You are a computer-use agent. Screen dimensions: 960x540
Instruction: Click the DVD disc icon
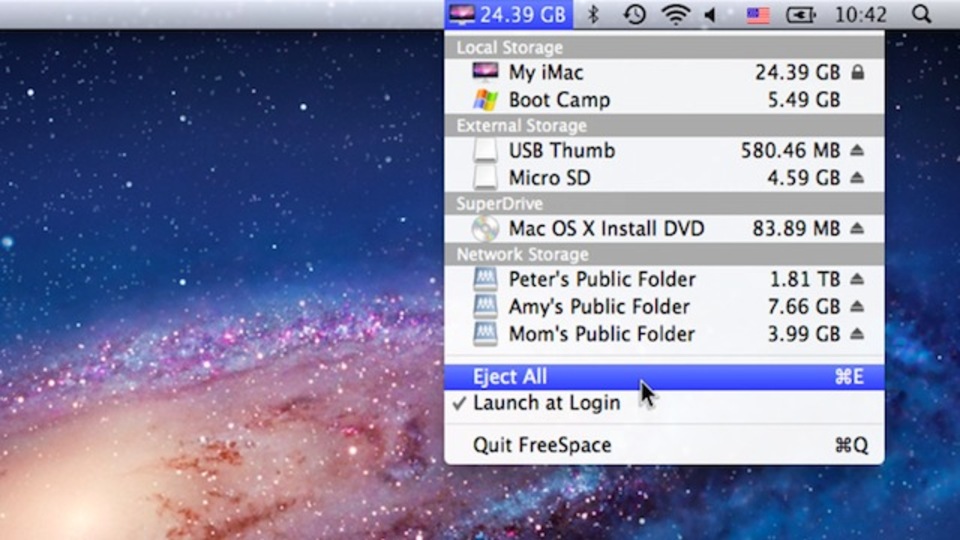485,229
